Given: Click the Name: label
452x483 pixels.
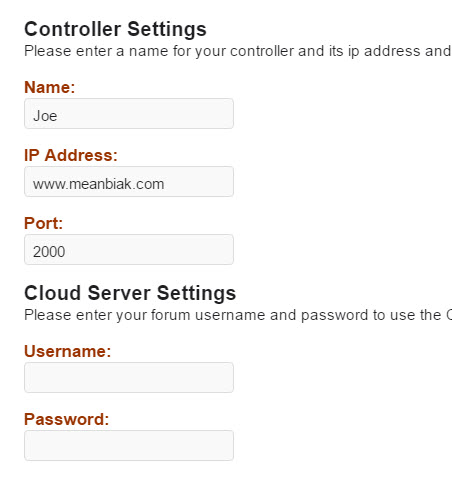Looking at the screenshot, I should (50, 87).
